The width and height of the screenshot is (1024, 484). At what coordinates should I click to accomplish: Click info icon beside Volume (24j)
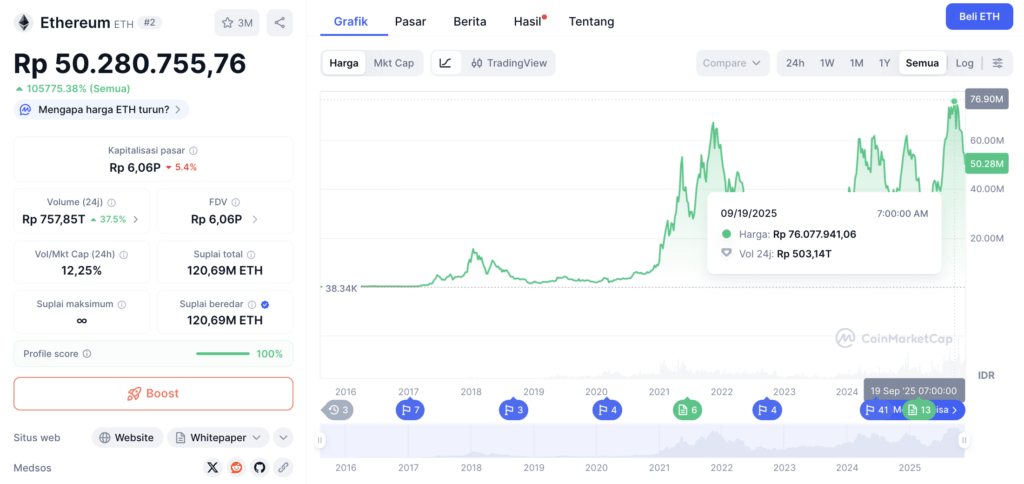(112, 202)
